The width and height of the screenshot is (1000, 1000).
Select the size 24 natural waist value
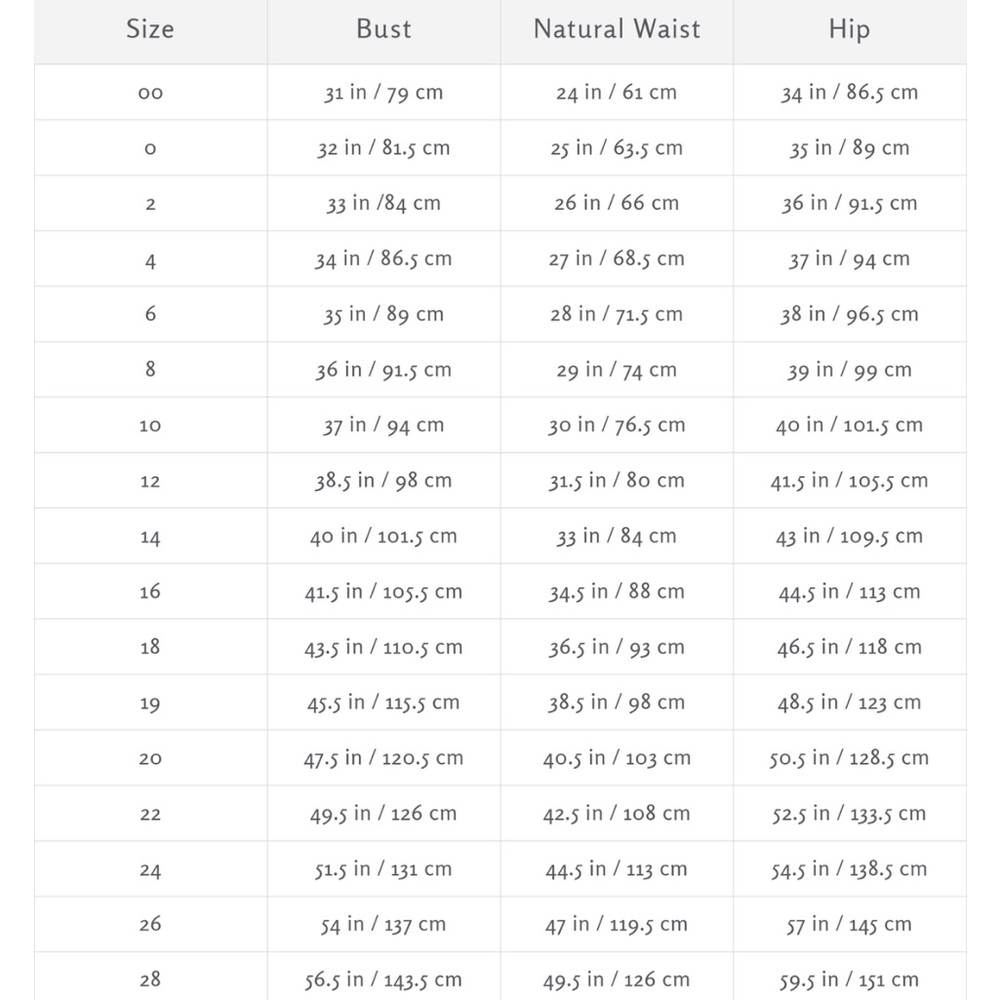coord(616,869)
